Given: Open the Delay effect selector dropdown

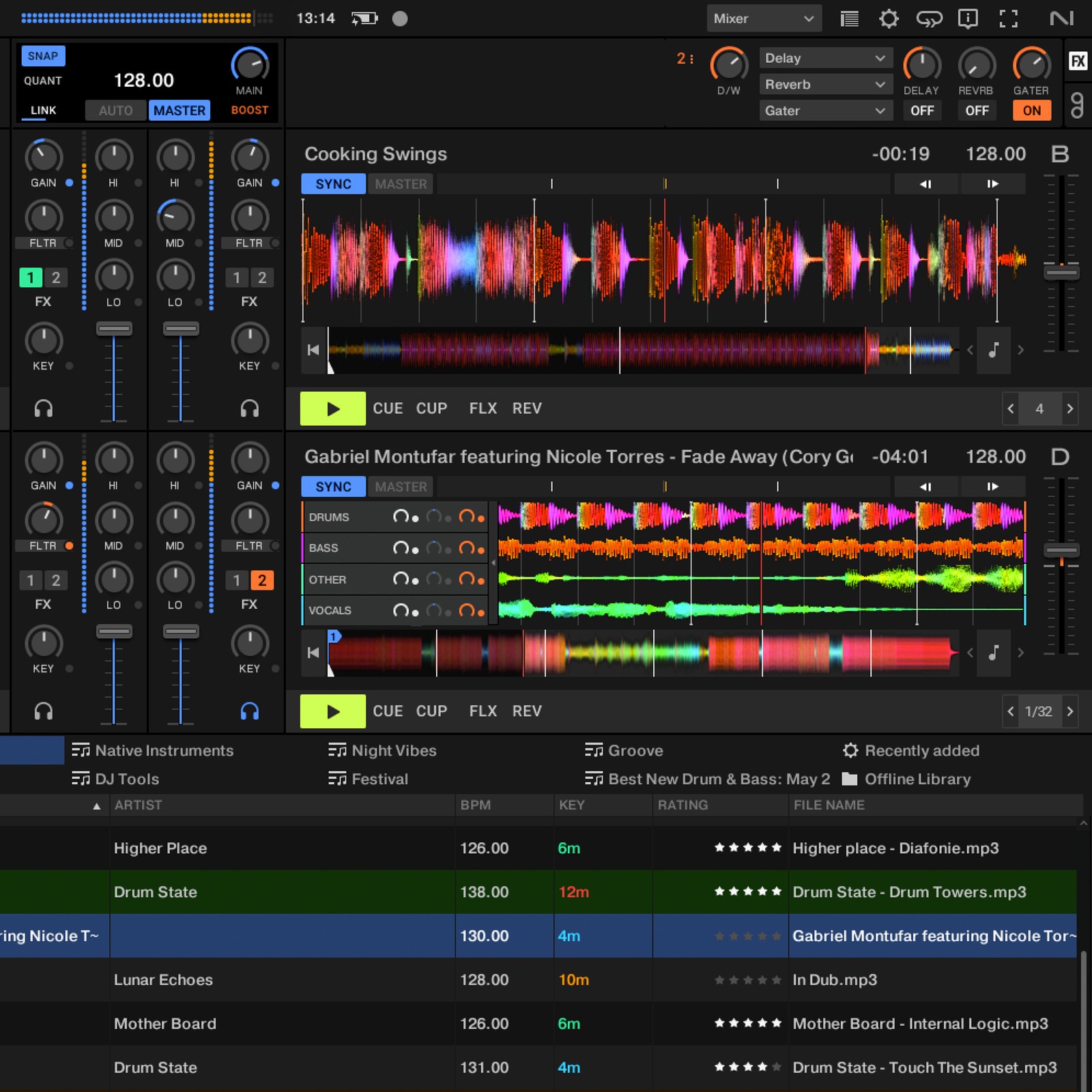Looking at the screenshot, I should [x=826, y=57].
